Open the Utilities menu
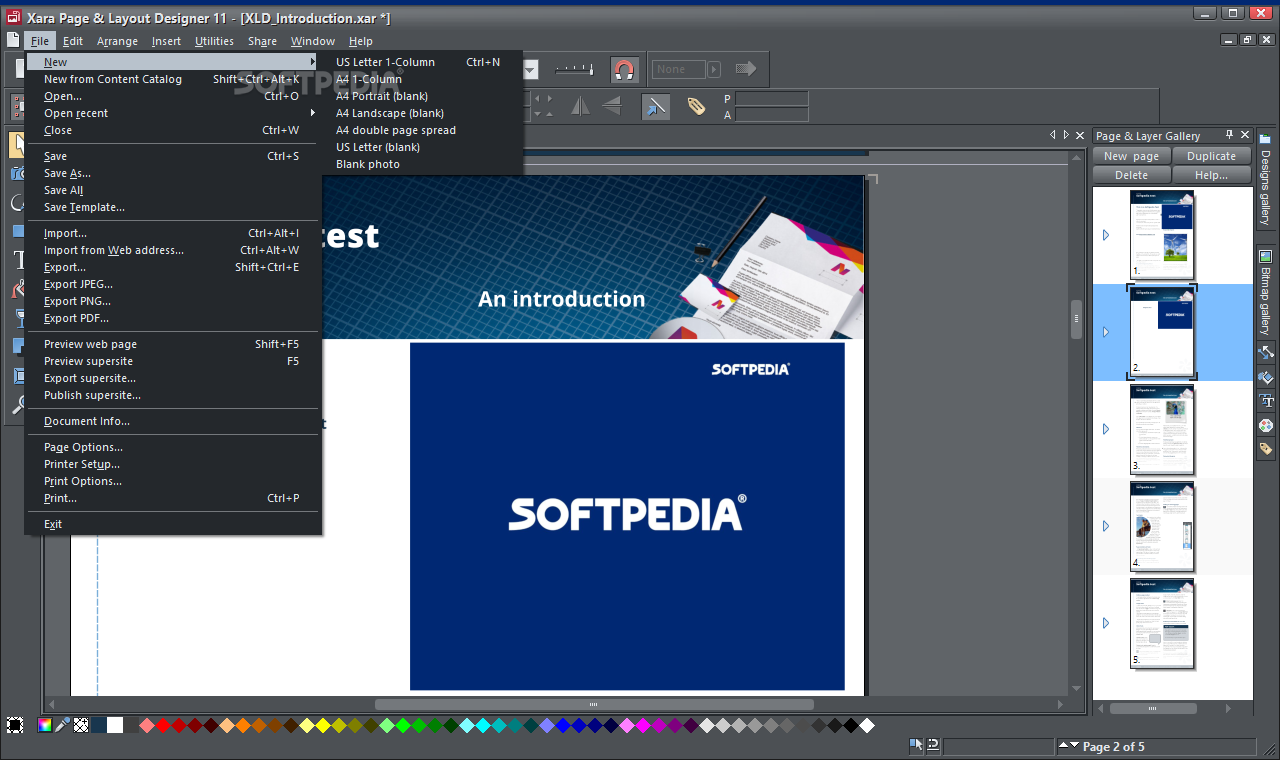This screenshot has height=760, width=1280. pyautogui.click(x=214, y=41)
